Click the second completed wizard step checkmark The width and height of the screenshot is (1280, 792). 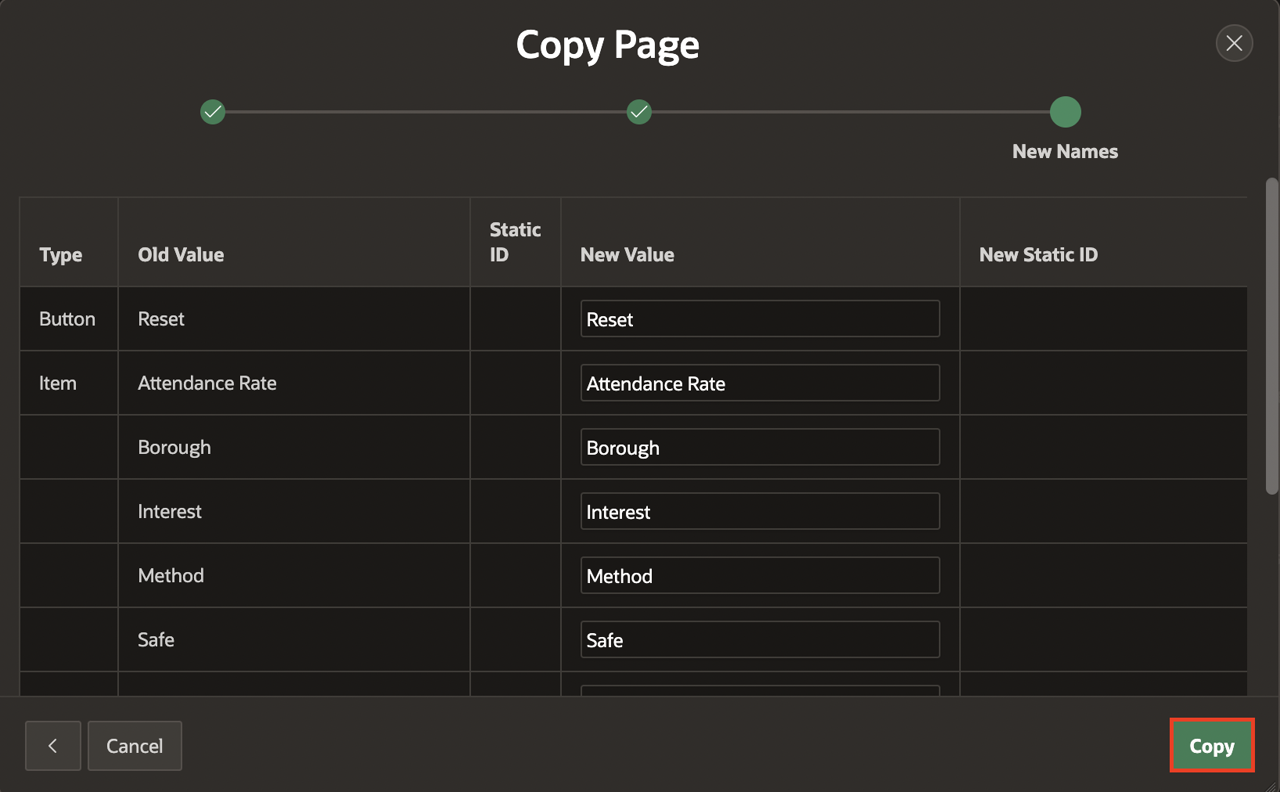pos(639,112)
